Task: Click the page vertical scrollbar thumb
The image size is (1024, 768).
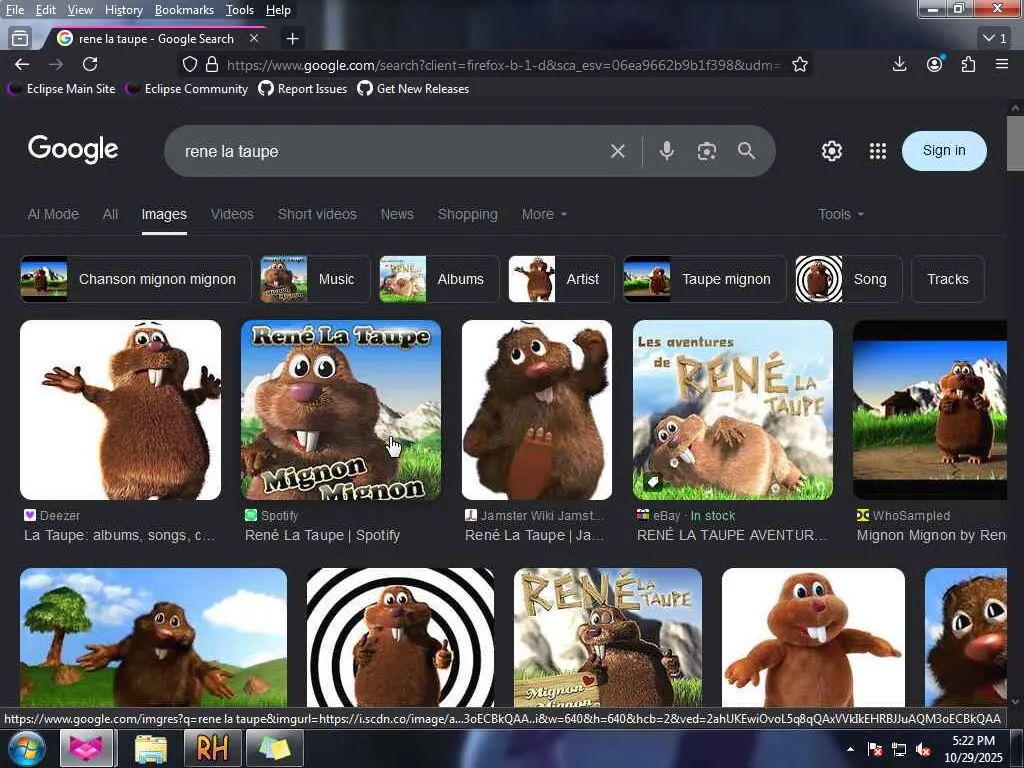Action: click(1015, 144)
